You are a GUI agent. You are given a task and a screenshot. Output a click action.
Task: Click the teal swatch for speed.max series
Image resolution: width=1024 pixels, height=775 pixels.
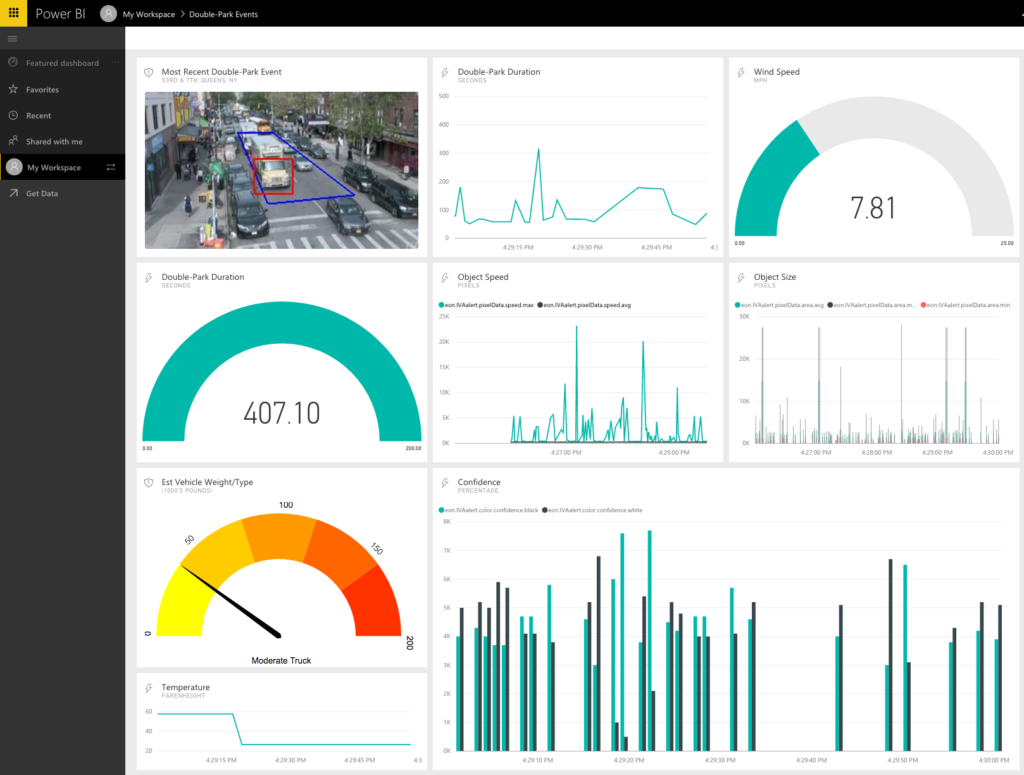click(x=442, y=304)
